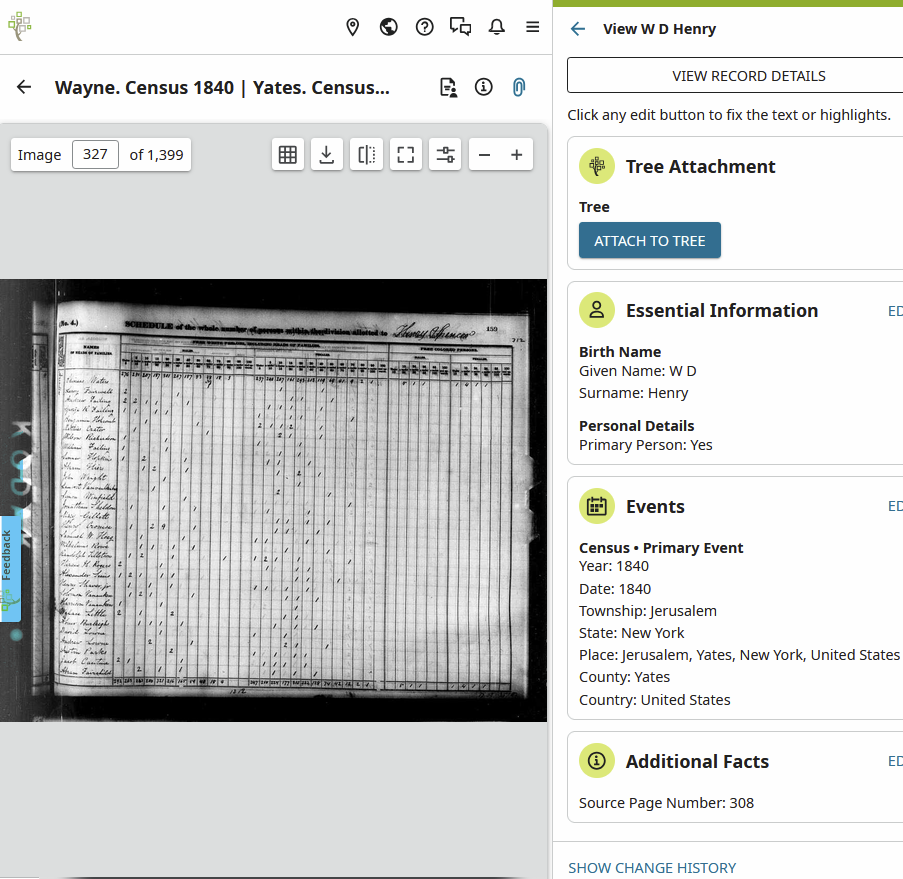The image size is (903, 879).
Task: Click the globe language icon
Action: pyautogui.click(x=389, y=27)
